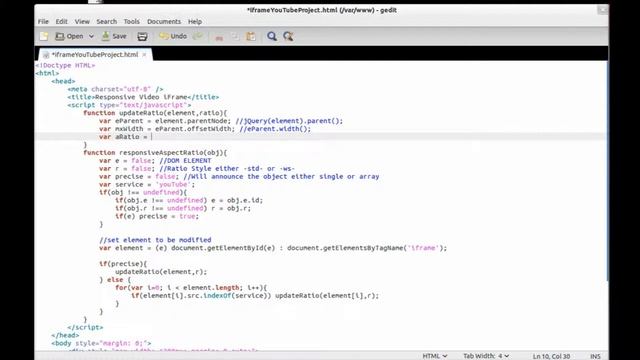Click the 'function updateRatio(element,ratio){' line
The height and width of the screenshot is (360, 640).
pos(155,113)
